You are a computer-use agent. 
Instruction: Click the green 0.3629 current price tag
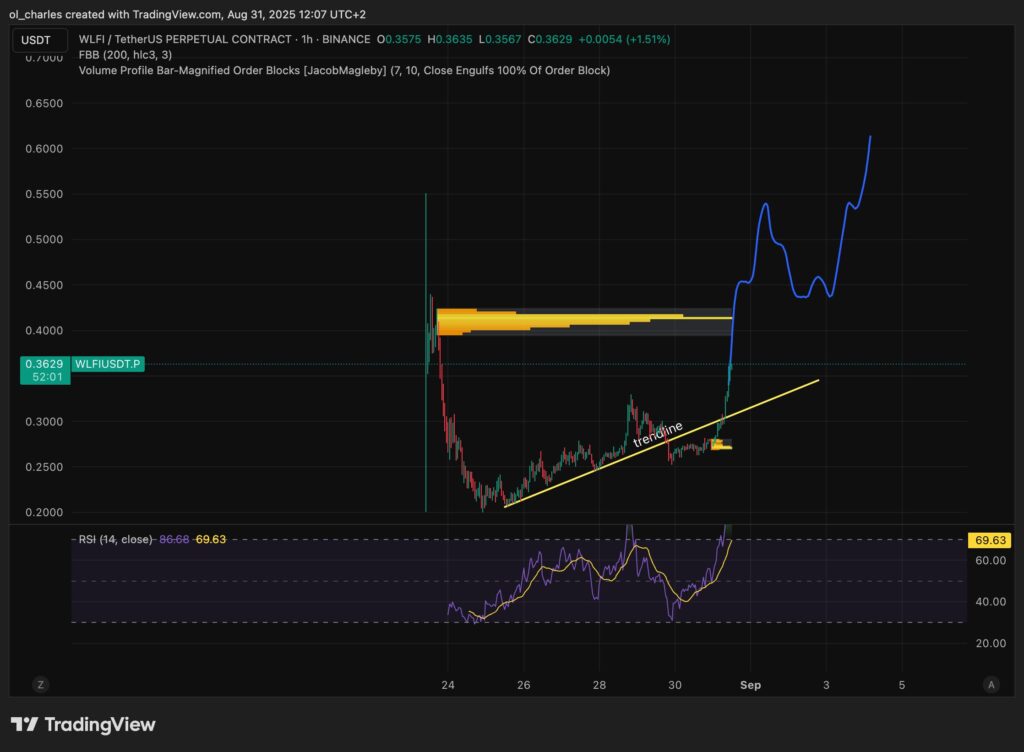41,371
